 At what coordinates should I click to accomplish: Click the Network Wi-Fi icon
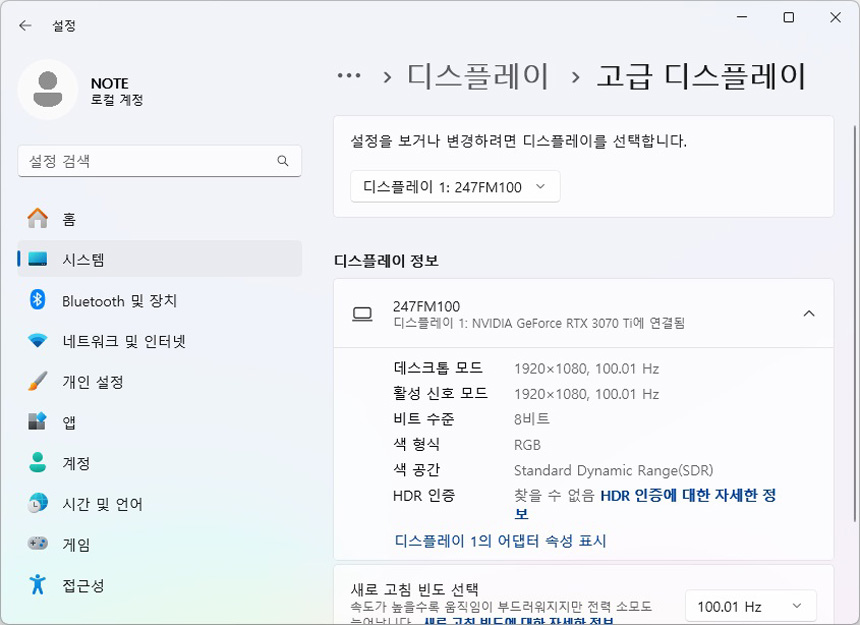[x=38, y=341]
